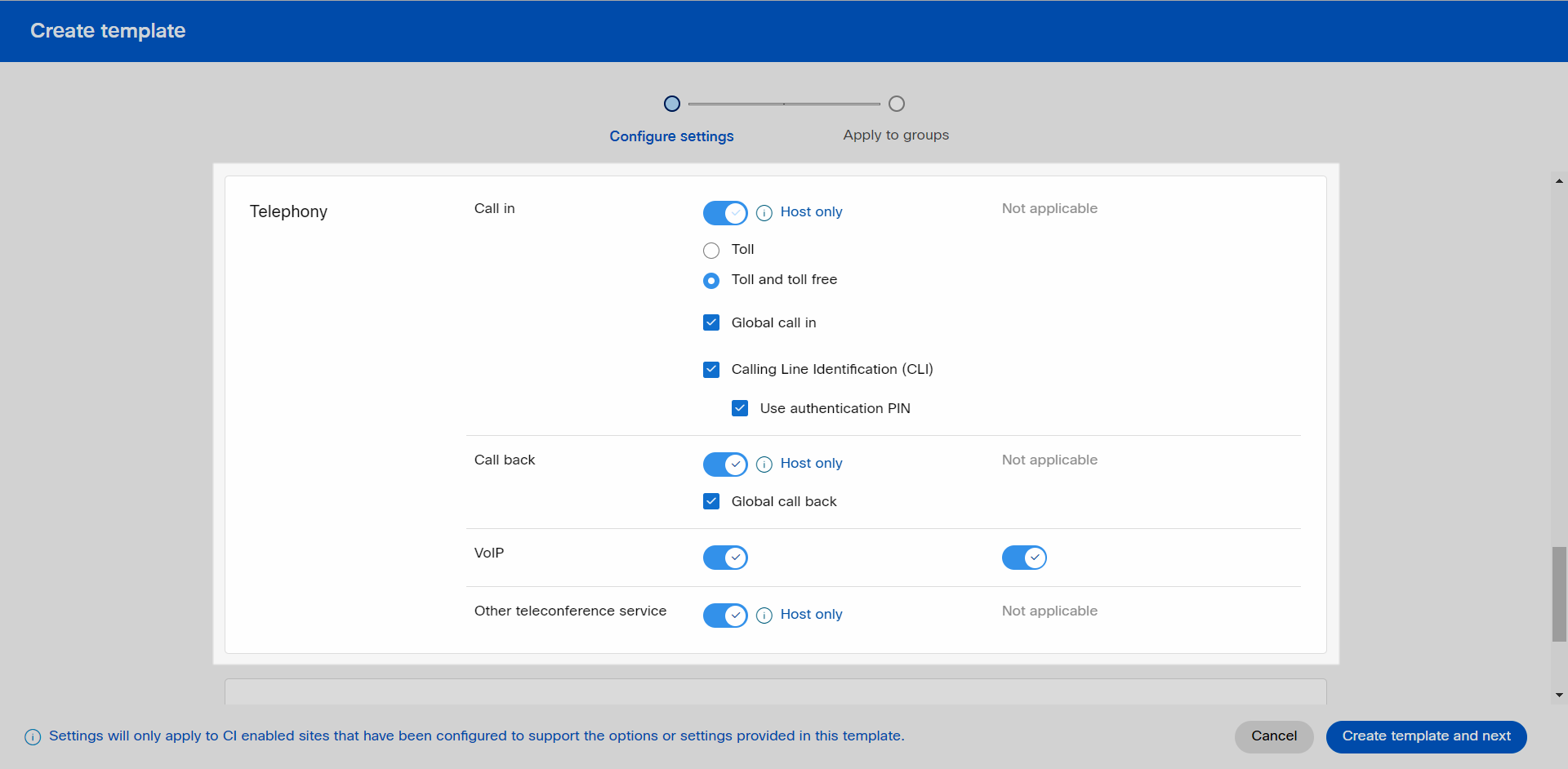Click the Apply to groups step circle

pyautogui.click(x=897, y=104)
